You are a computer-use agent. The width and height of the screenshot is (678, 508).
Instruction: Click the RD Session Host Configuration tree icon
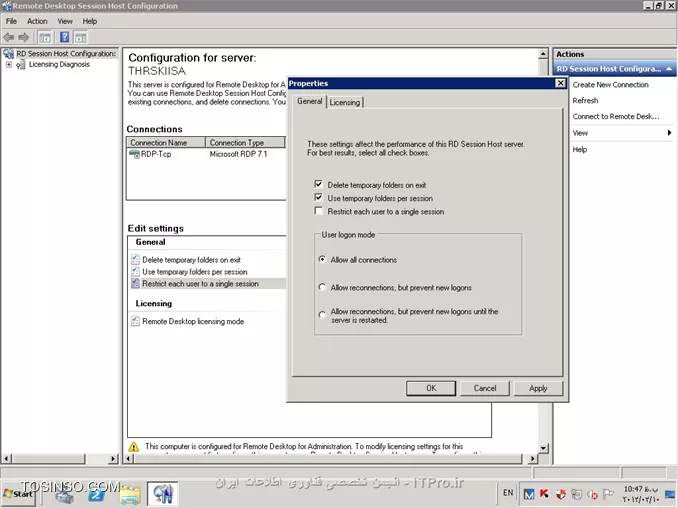(x=8, y=54)
